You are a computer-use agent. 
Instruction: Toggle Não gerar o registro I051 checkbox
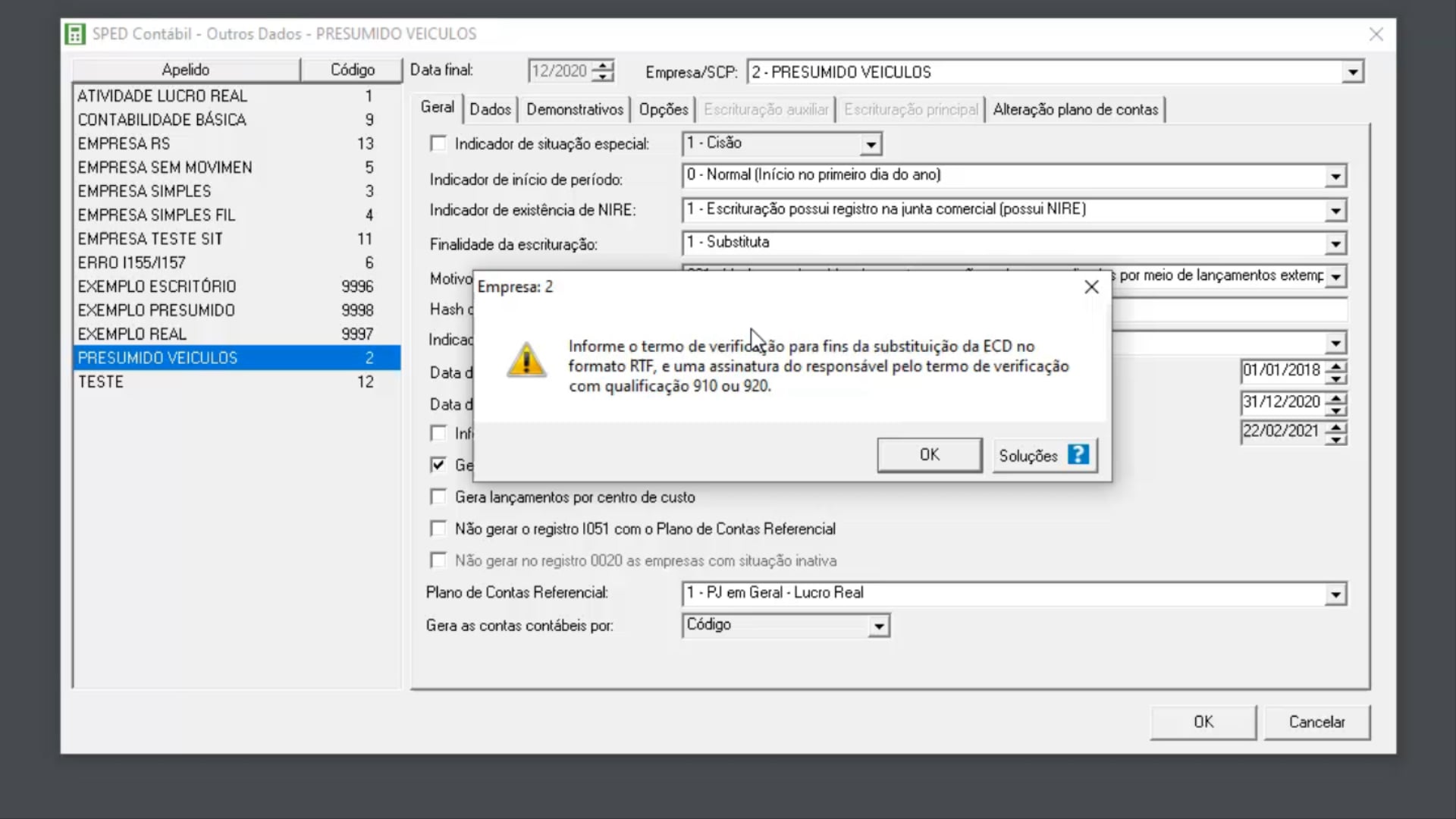[x=438, y=528]
